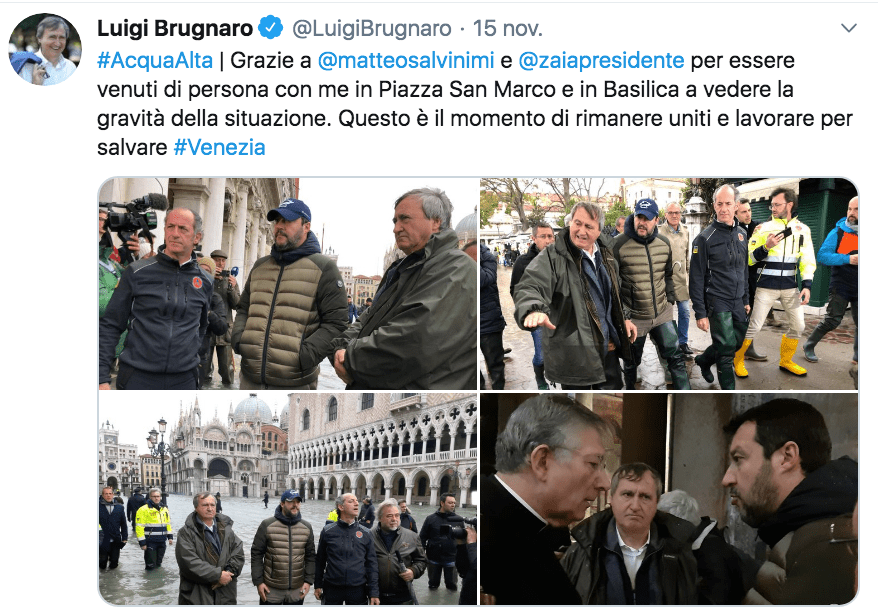Image resolution: width=878 pixels, height=611 pixels.
Task: View the bottom-left flooded Piazza San Marco photo
Action: 288,498
